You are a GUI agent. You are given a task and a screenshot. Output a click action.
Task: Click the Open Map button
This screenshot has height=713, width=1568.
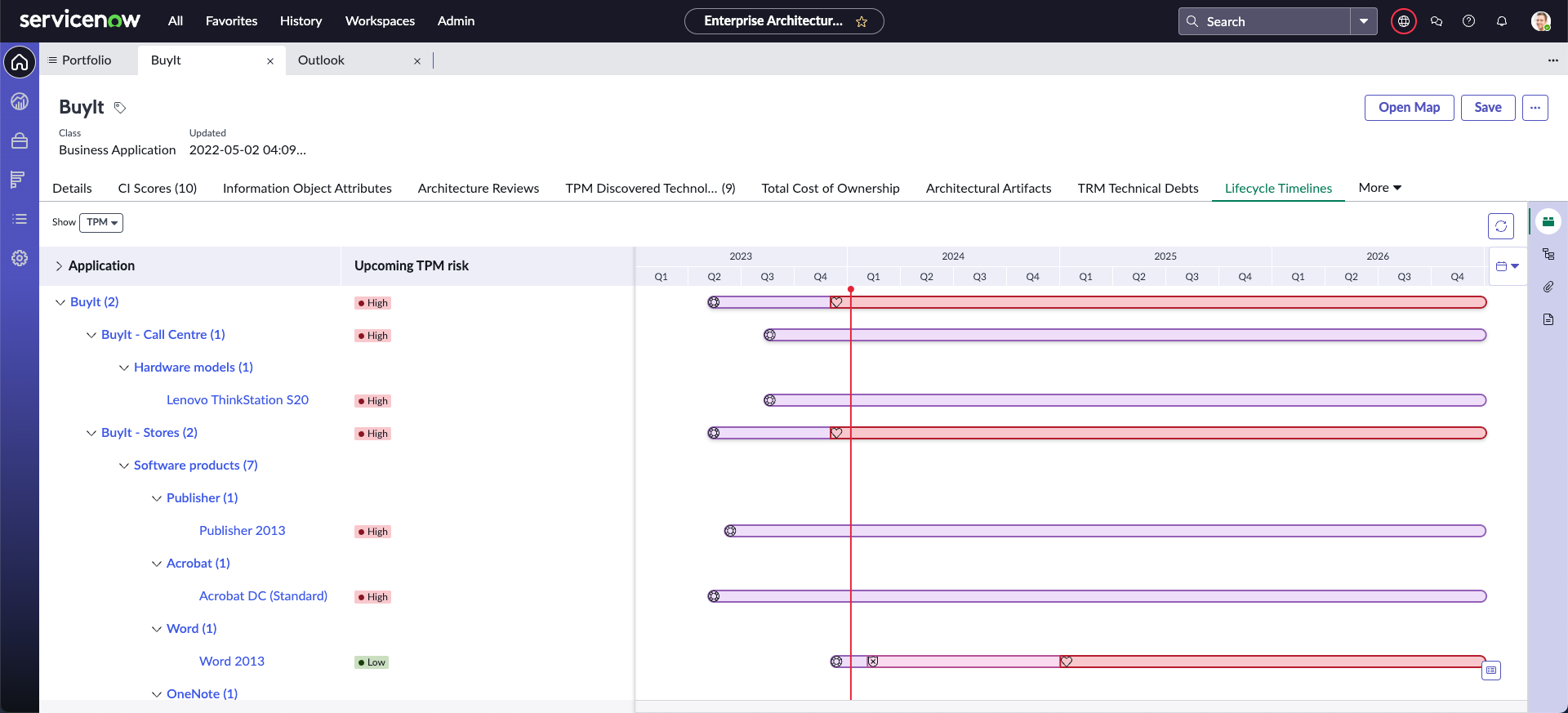[1409, 108]
